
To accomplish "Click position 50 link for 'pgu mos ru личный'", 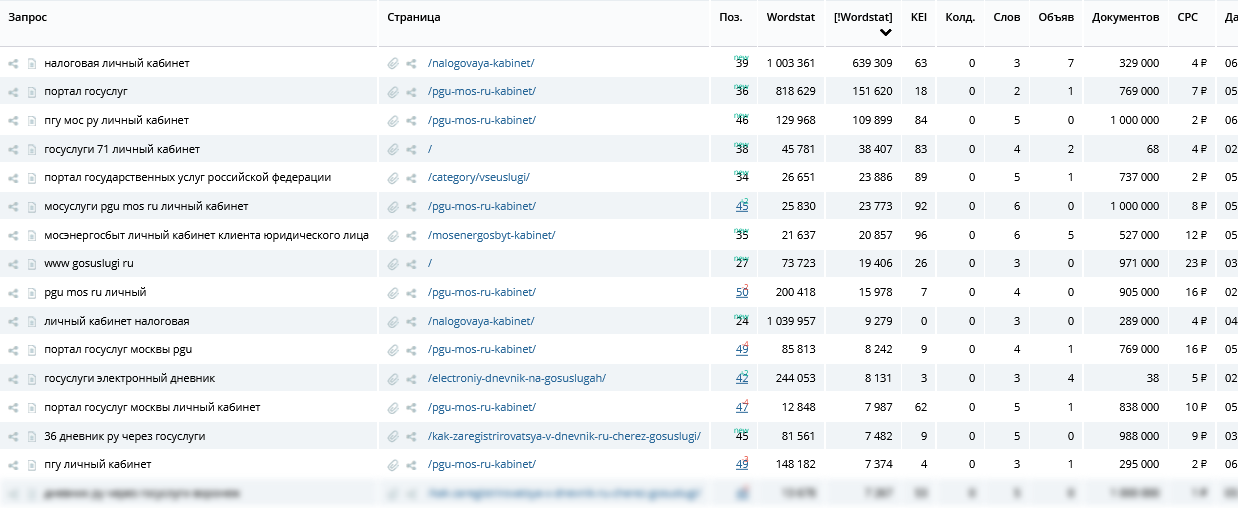I will click(741, 293).
